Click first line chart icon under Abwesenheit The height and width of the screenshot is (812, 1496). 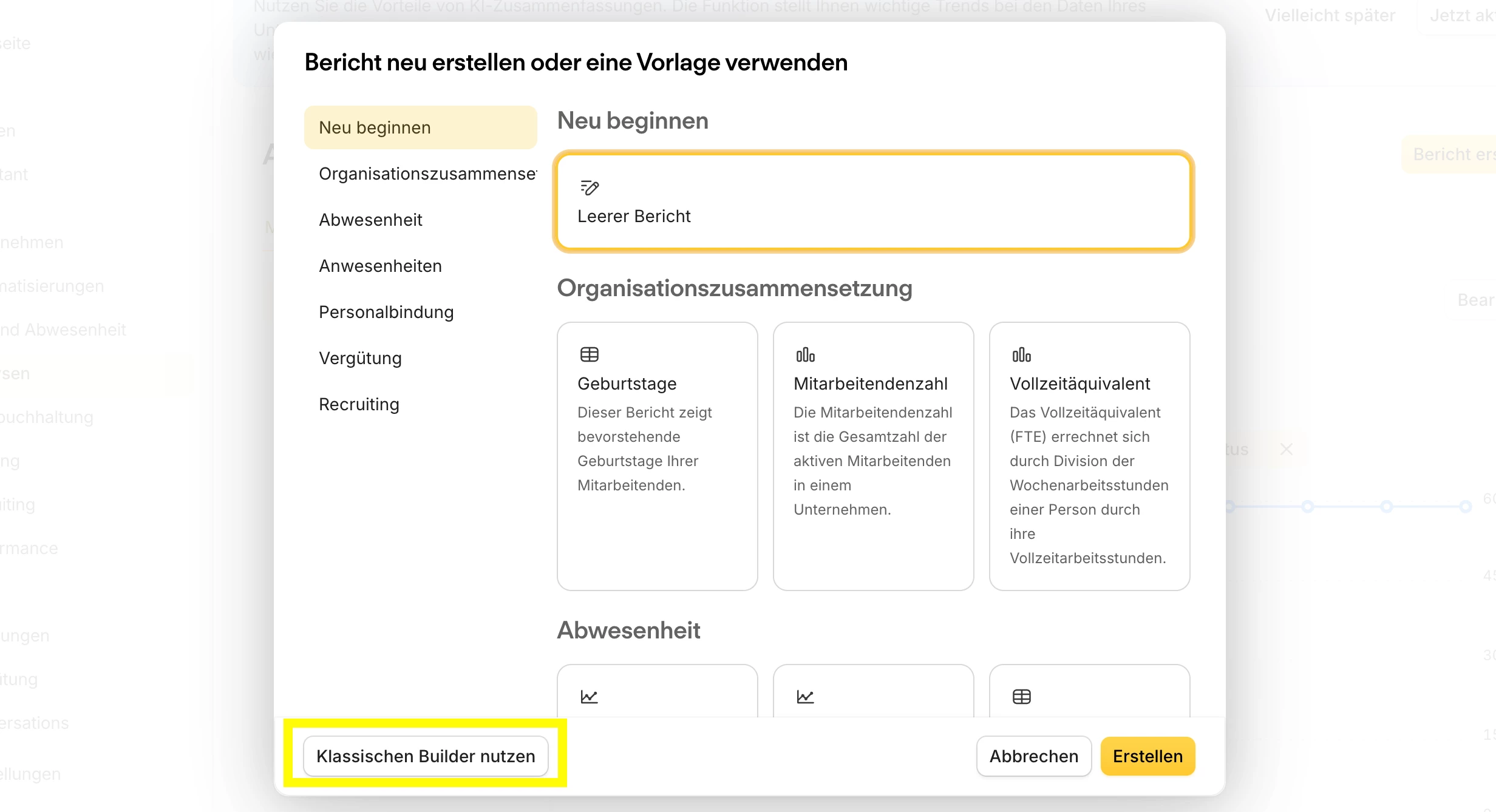pyautogui.click(x=589, y=697)
